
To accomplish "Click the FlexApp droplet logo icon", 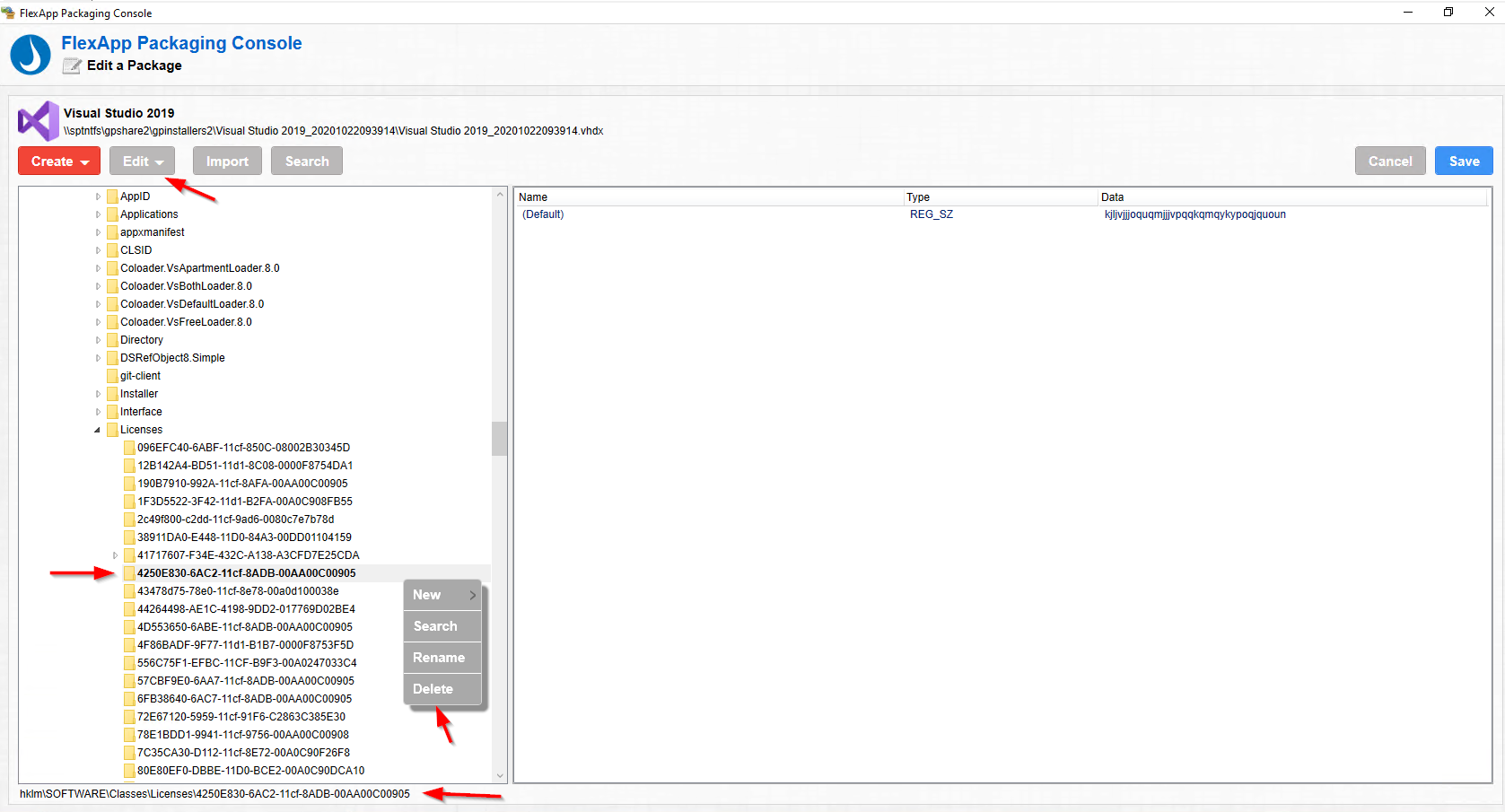I will pyautogui.click(x=31, y=54).
